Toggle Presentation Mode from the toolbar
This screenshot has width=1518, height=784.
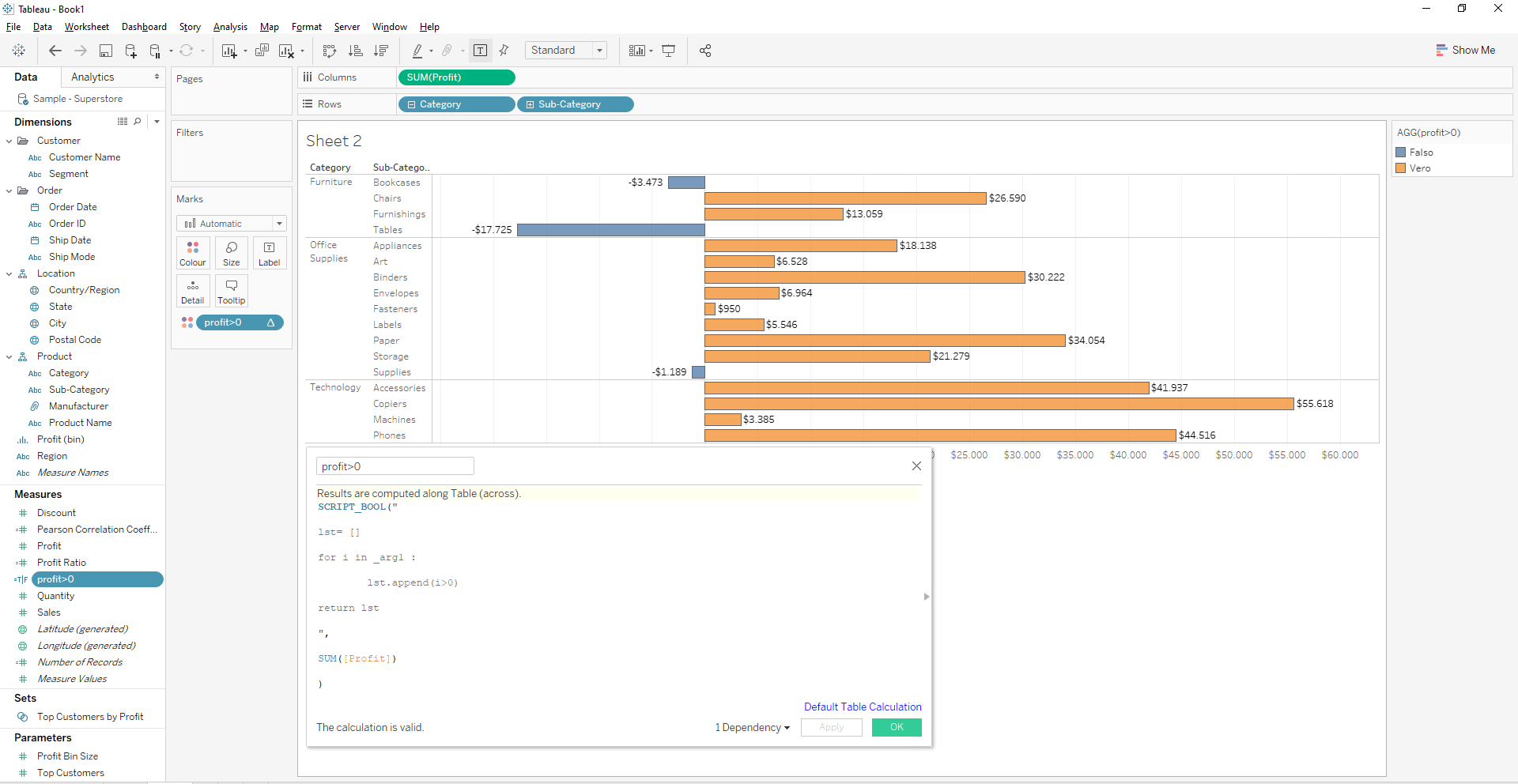669,50
